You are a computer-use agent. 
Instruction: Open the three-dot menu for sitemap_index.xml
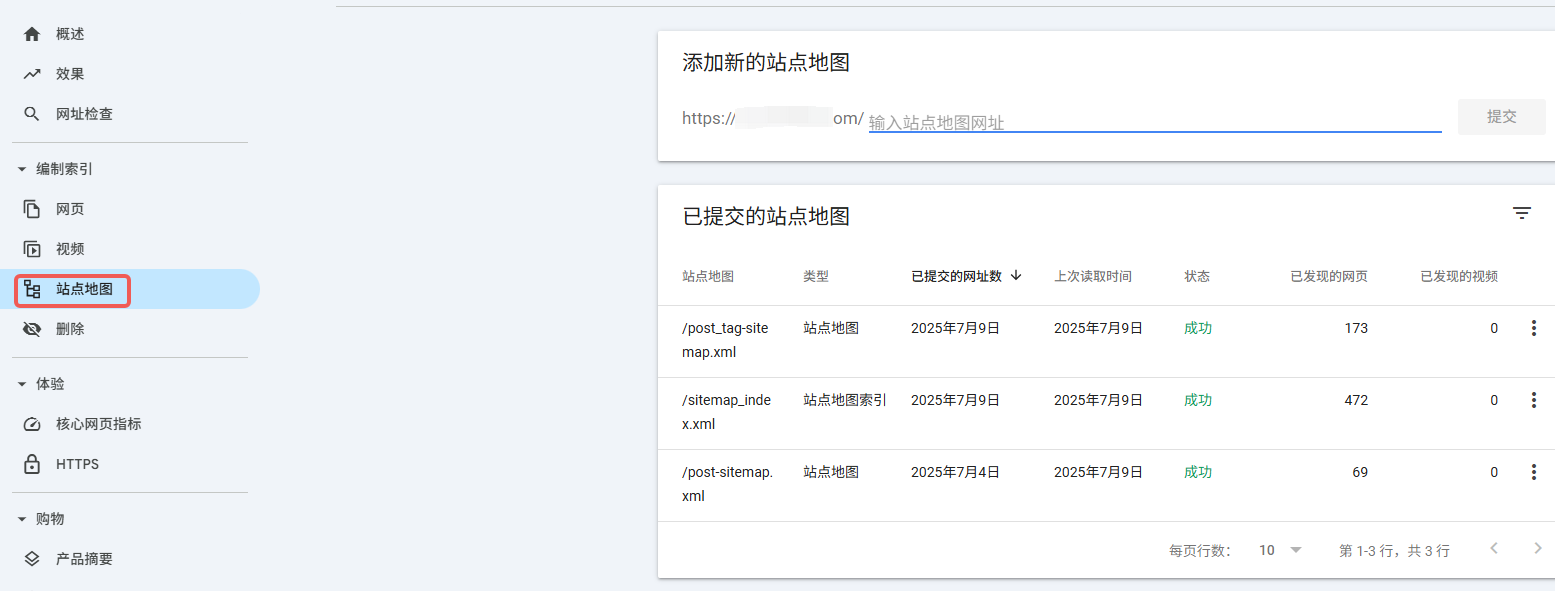pos(1534,399)
